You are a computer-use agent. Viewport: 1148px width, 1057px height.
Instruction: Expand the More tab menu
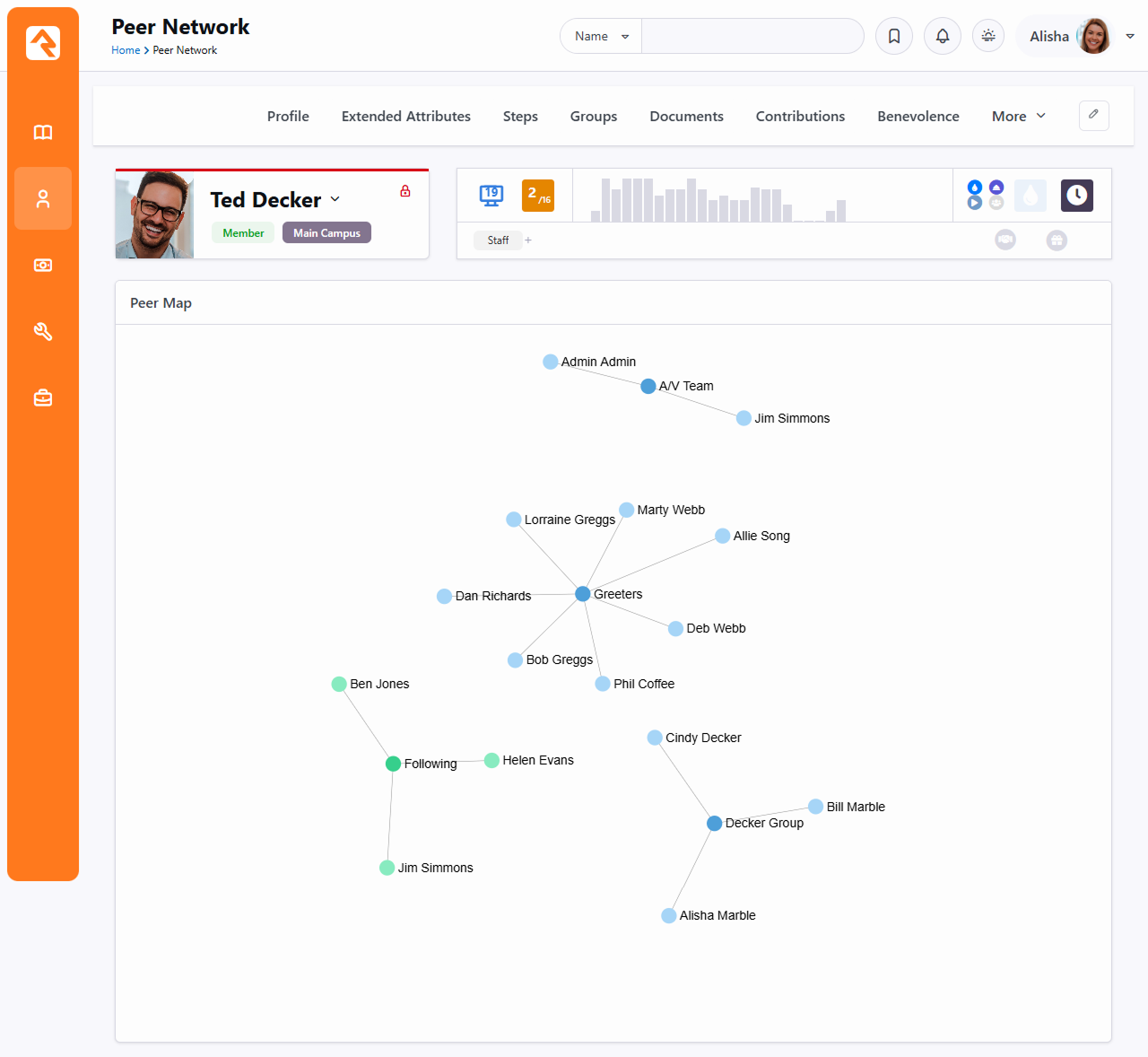pyautogui.click(x=1018, y=116)
